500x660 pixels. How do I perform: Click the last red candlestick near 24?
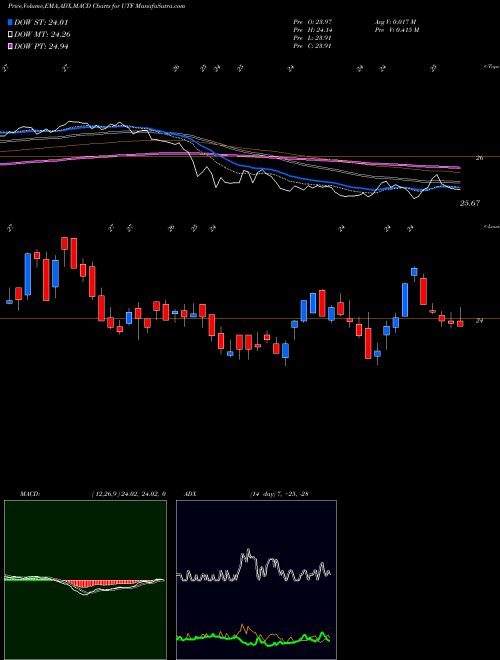point(460,323)
